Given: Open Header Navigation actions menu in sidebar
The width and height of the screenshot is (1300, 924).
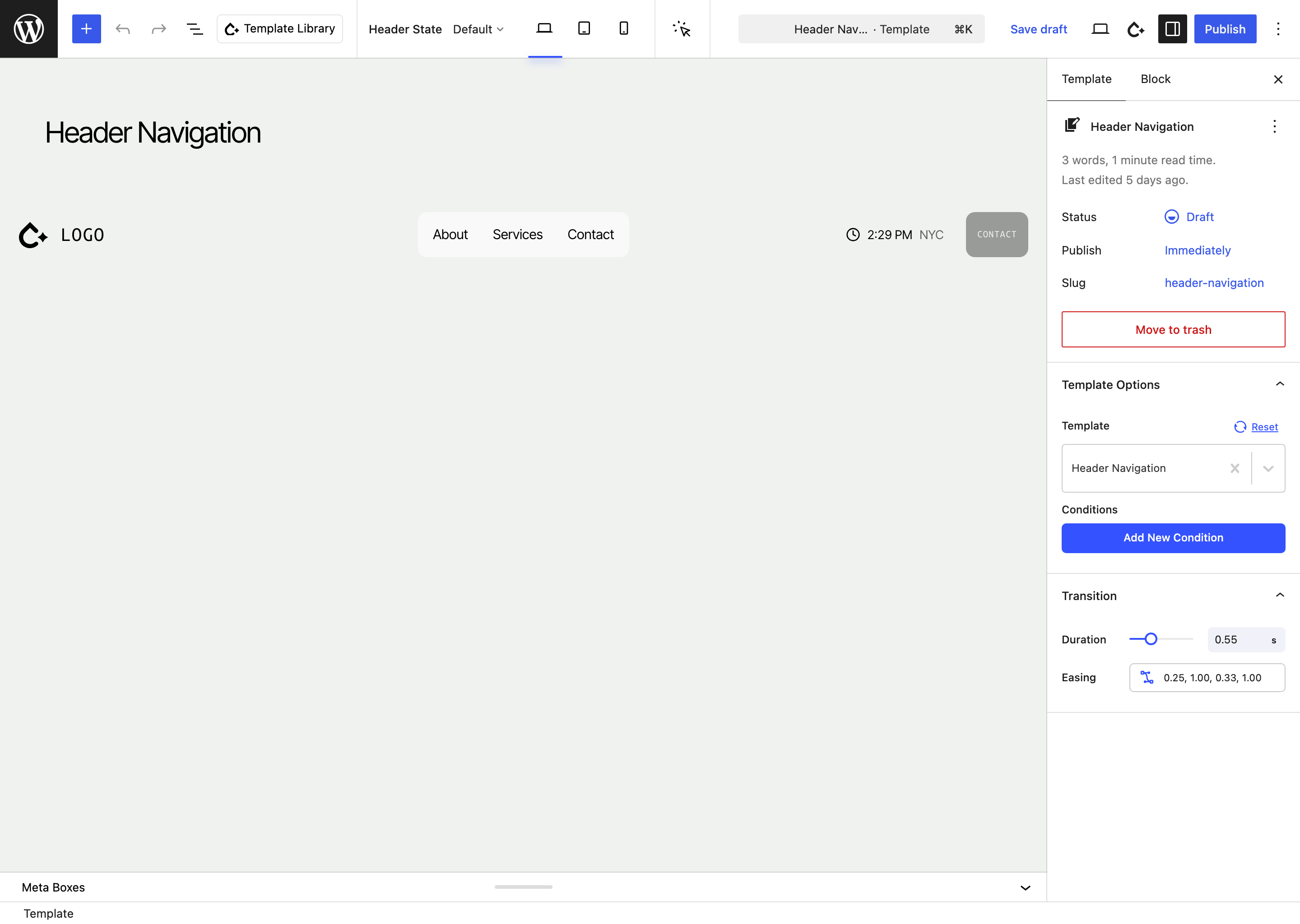Looking at the screenshot, I should coord(1274,126).
